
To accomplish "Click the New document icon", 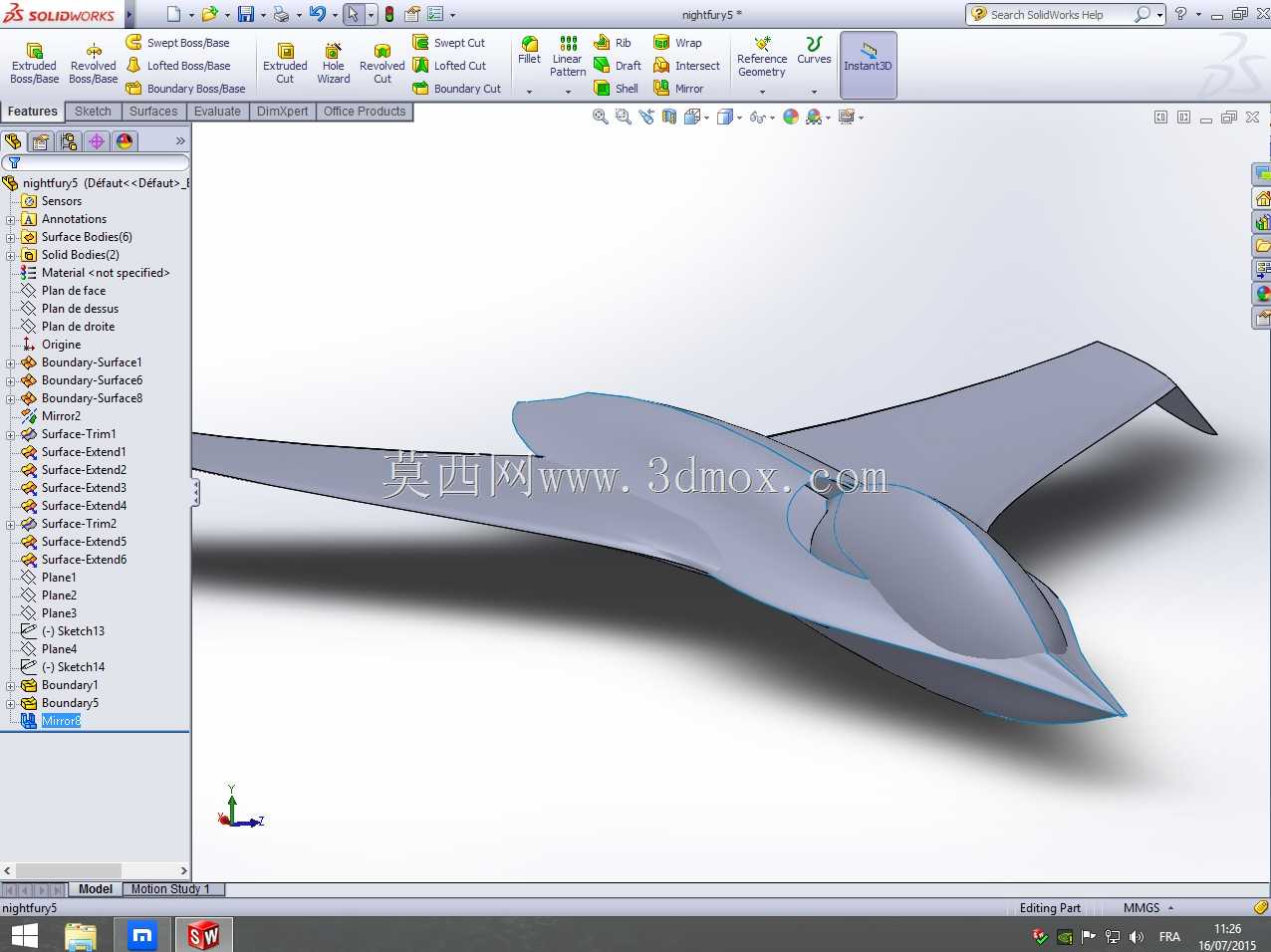I will click(x=173, y=14).
